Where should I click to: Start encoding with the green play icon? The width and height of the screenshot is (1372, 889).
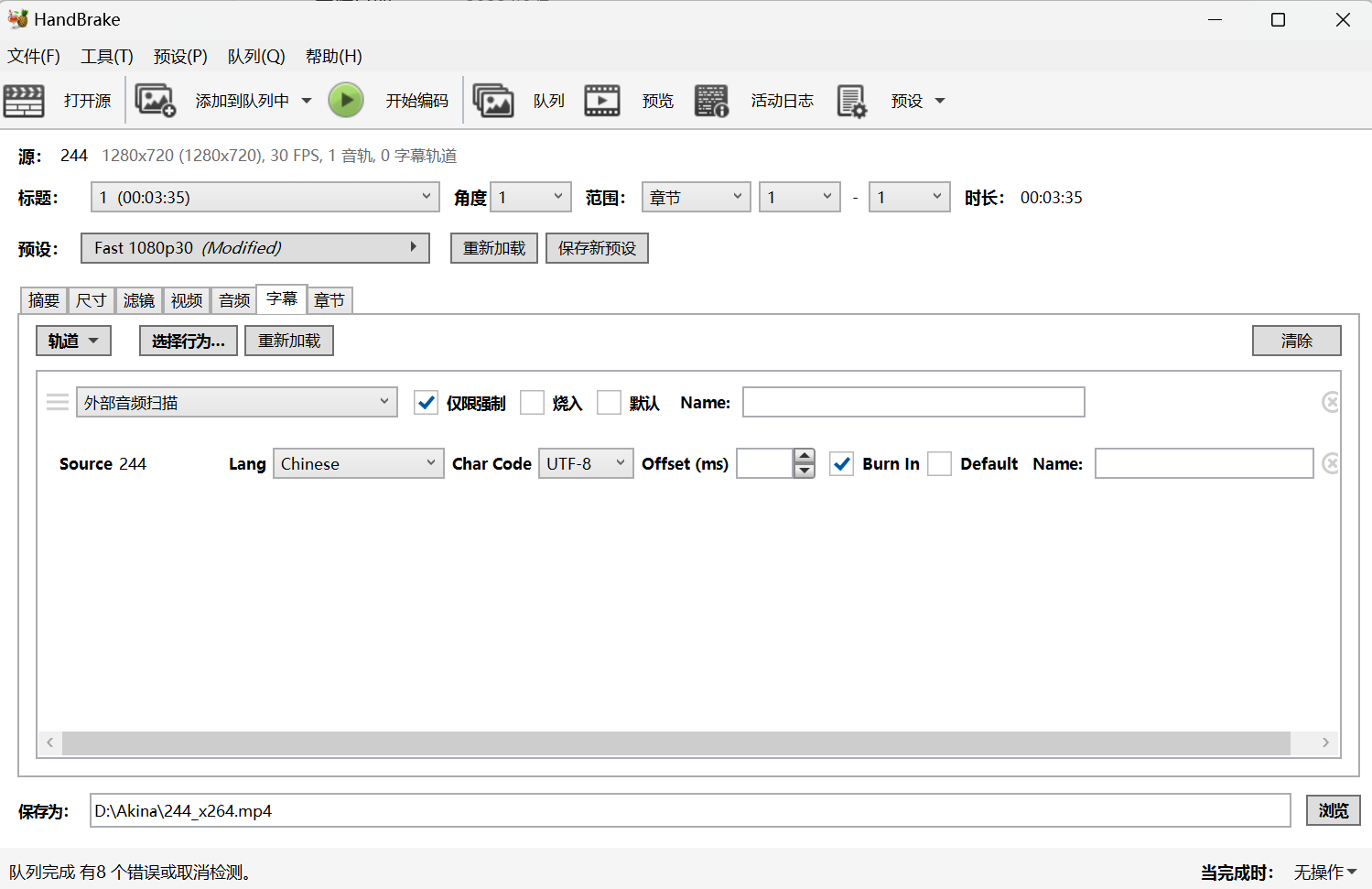346,100
